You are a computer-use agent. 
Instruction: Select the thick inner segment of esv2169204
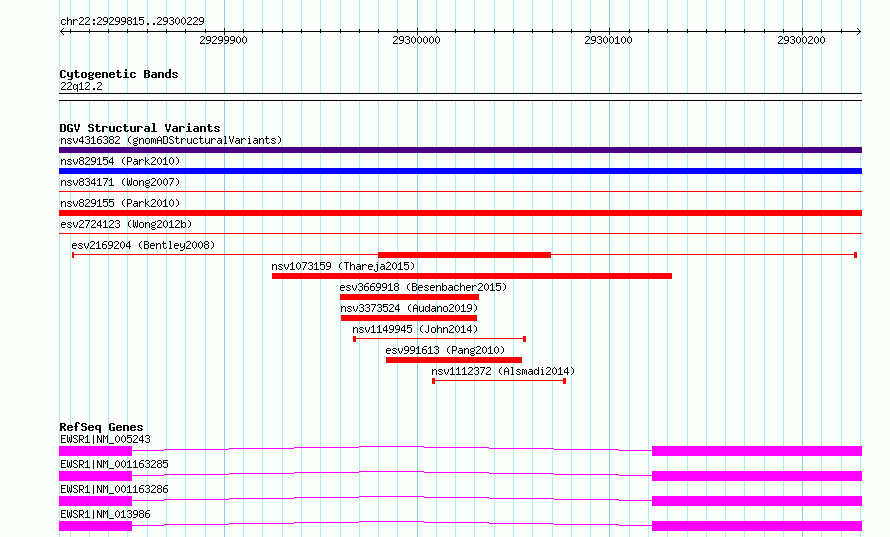click(464, 255)
